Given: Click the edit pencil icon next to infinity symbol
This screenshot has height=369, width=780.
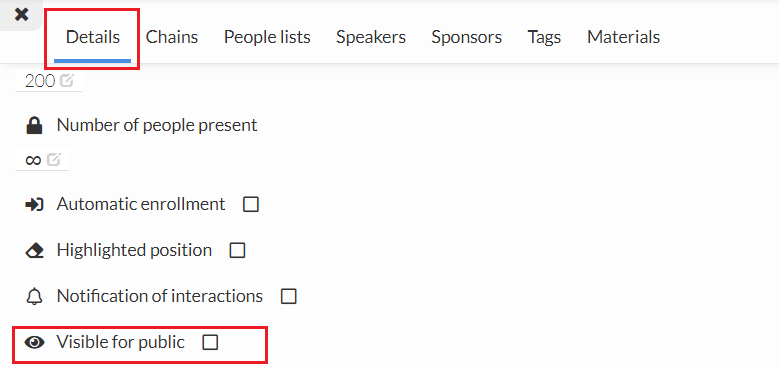Looking at the screenshot, I should 54,160.
